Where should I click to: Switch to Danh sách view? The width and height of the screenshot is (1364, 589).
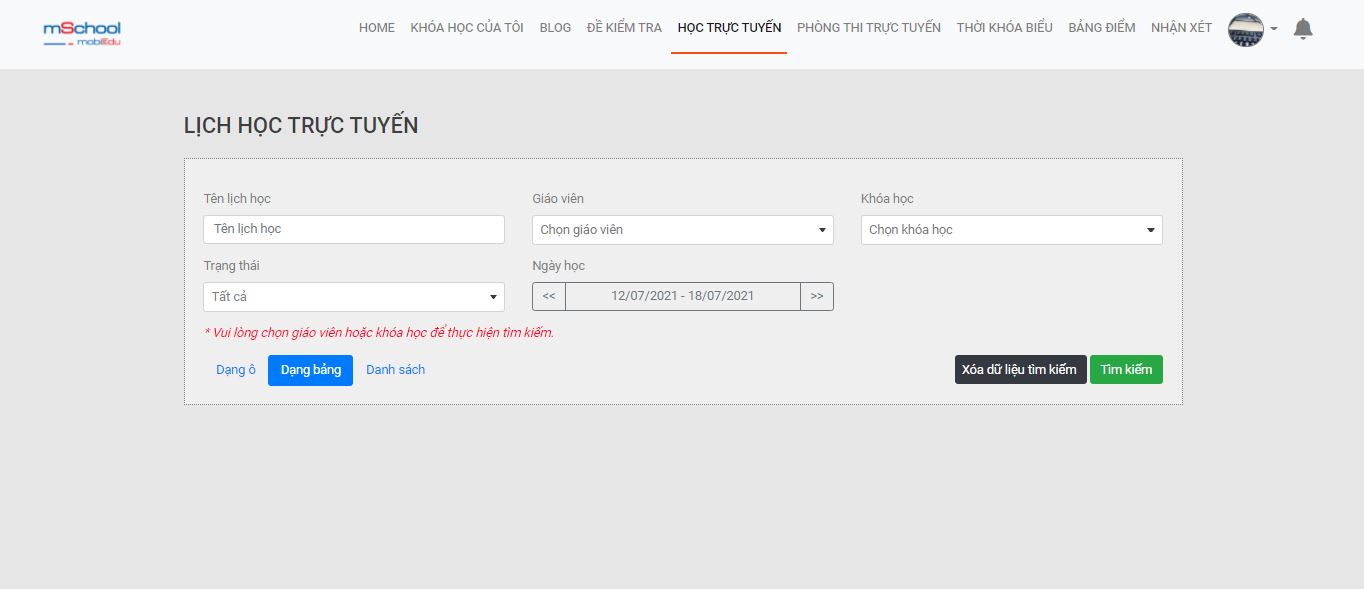395,370
